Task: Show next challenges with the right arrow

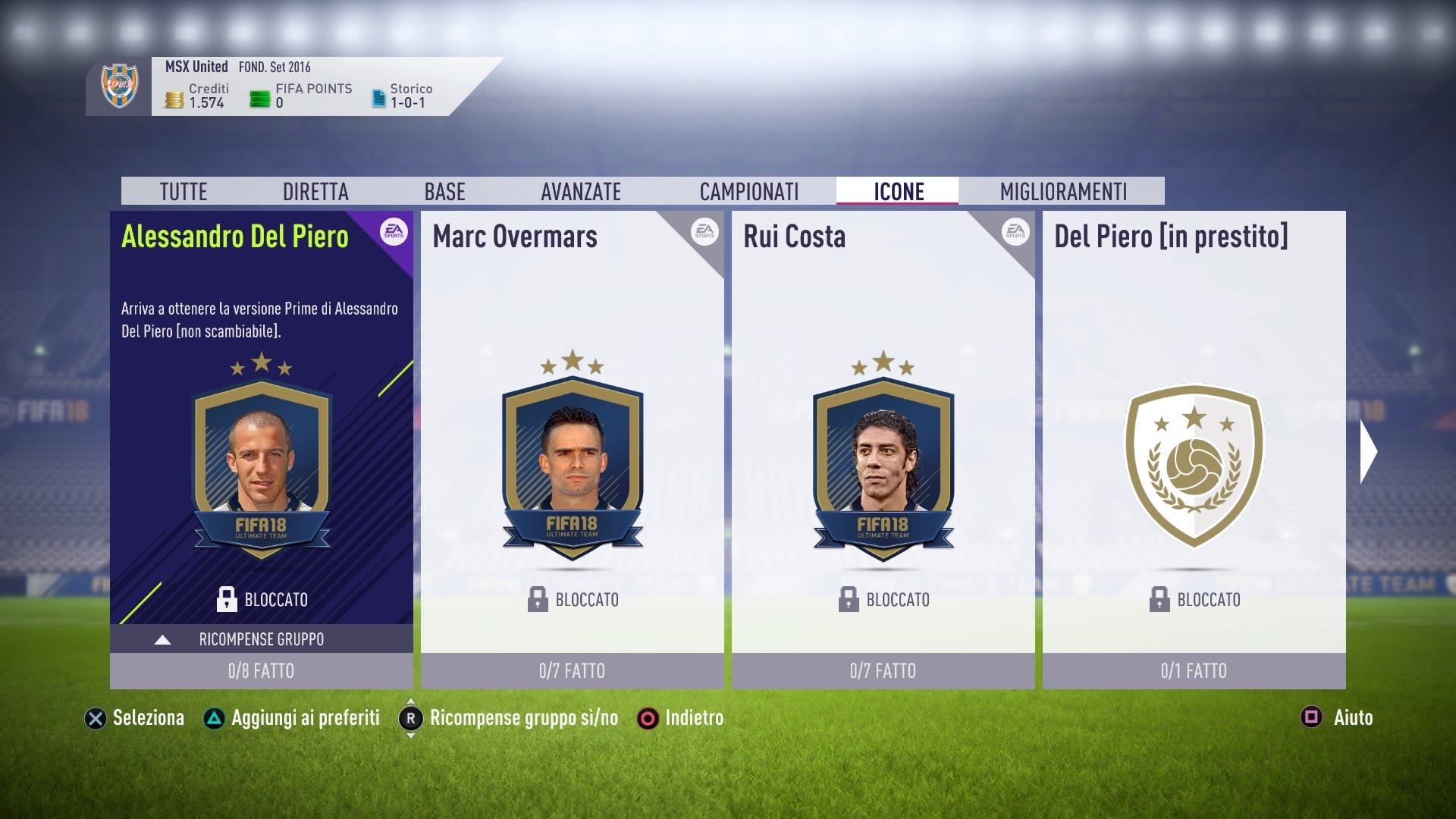Action: pos(1369,451)
